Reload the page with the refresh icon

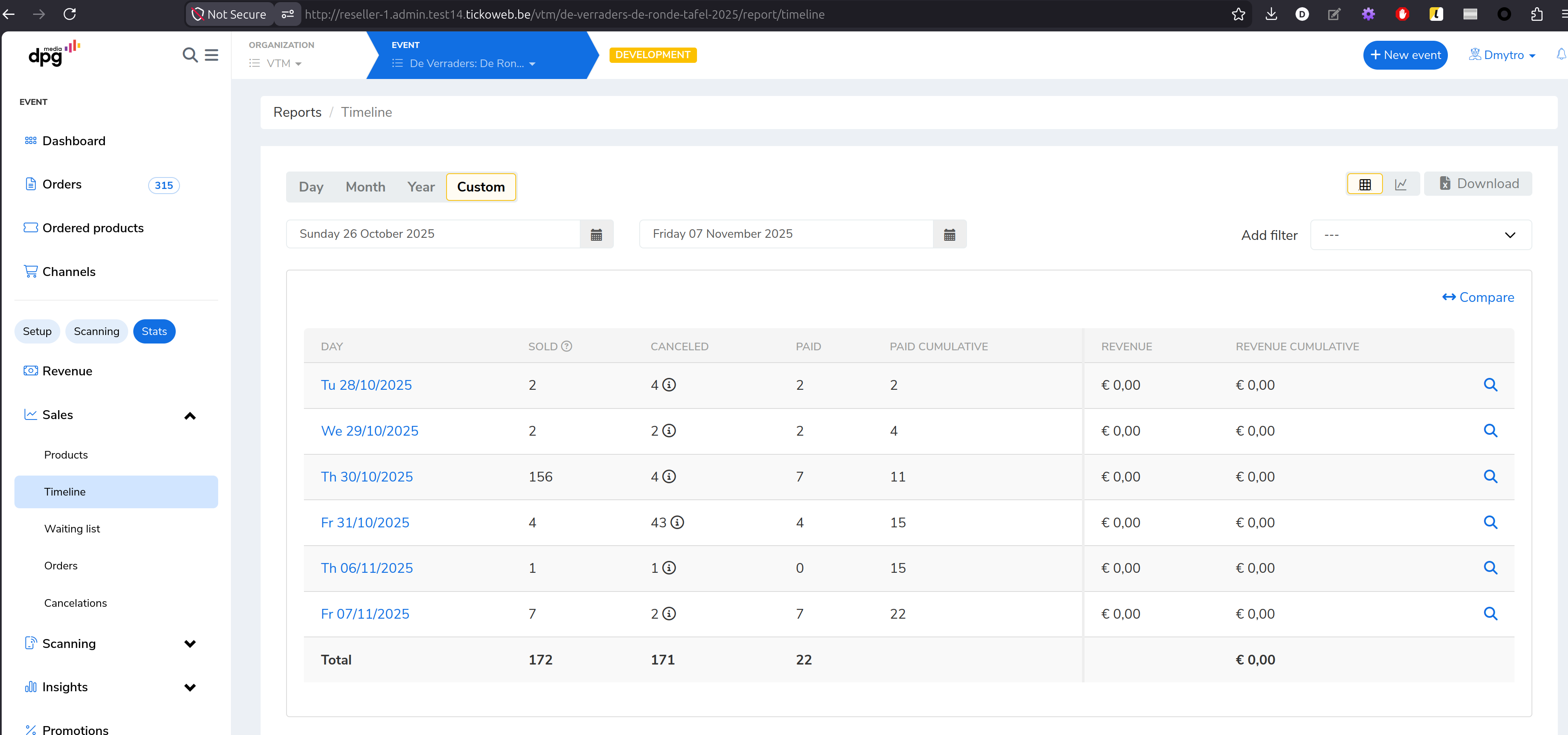pyautogui.click(x=69, y=14)
